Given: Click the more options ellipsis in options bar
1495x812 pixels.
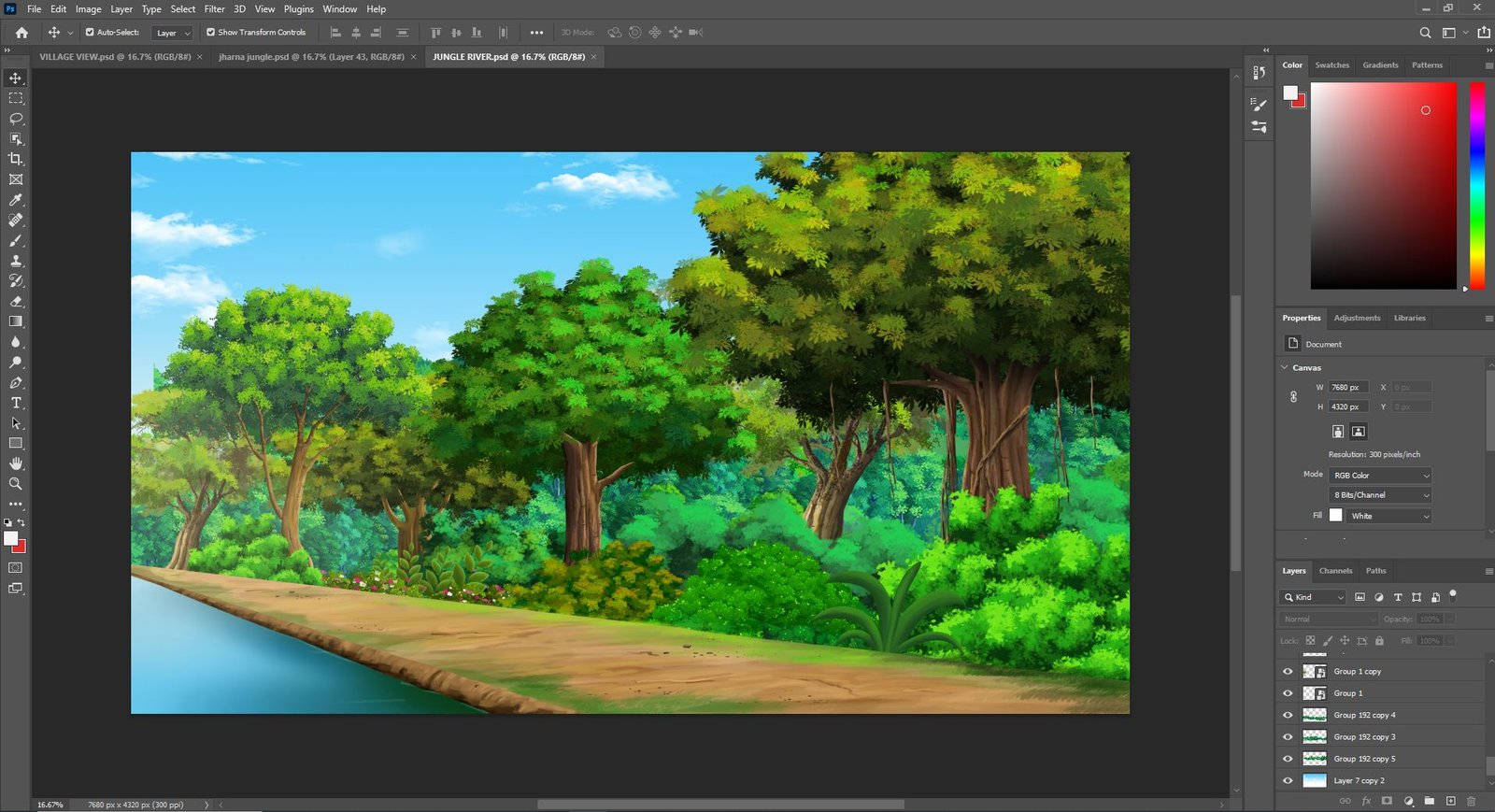Looking at the screenshot, I should [x=536, y=33].
